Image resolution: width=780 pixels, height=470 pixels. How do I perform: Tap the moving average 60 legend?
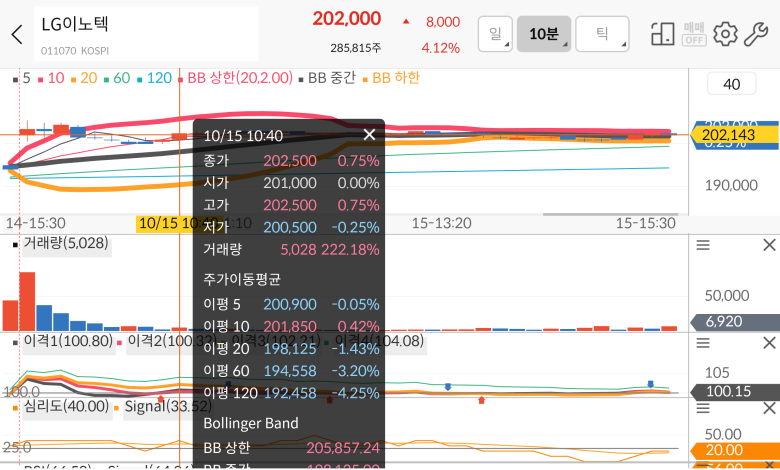(117, 78)
